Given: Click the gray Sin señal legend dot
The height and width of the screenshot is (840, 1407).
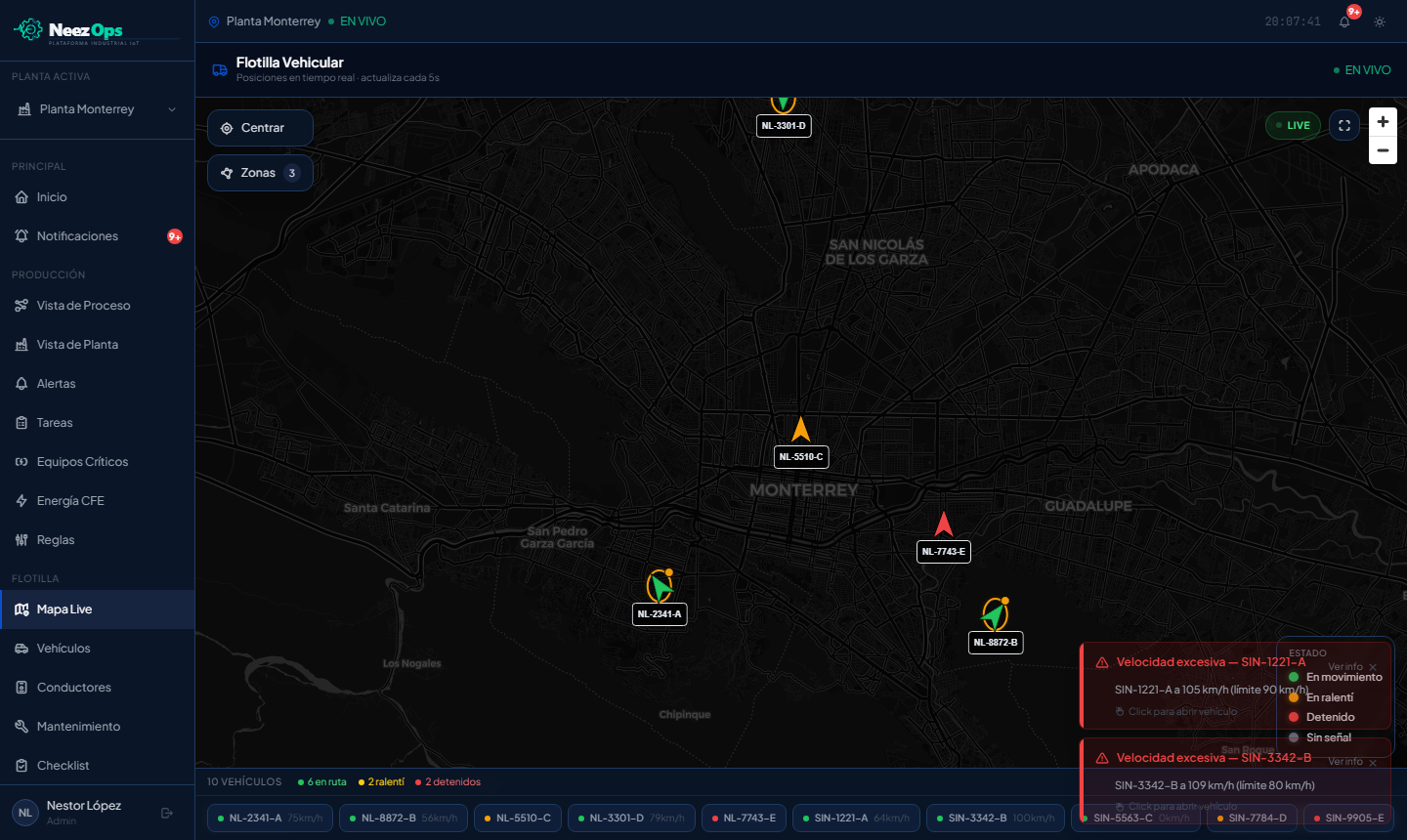Looking at the screenshot, I should (1294, 737).
